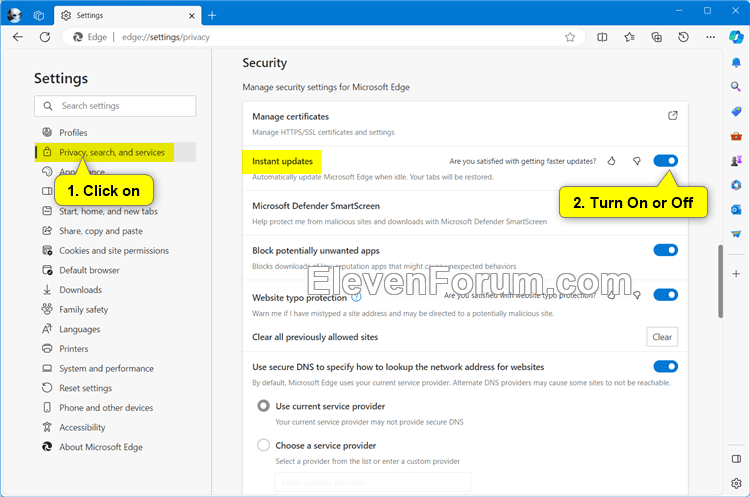Open System and performance settings
The width and height of the screenshot is (750, 497).
coord(115,368)
